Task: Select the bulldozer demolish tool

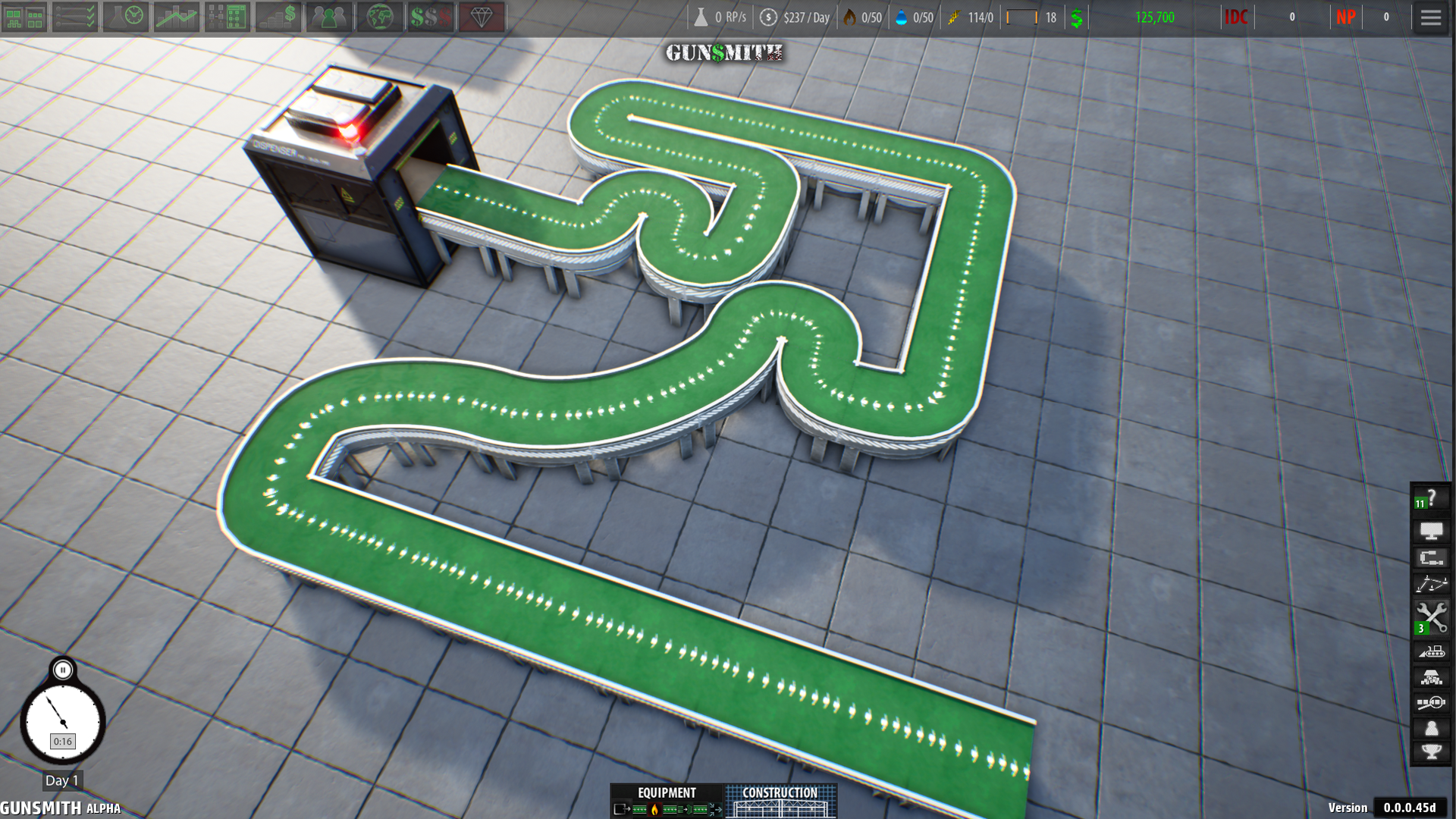Action: pos(1430,651)
